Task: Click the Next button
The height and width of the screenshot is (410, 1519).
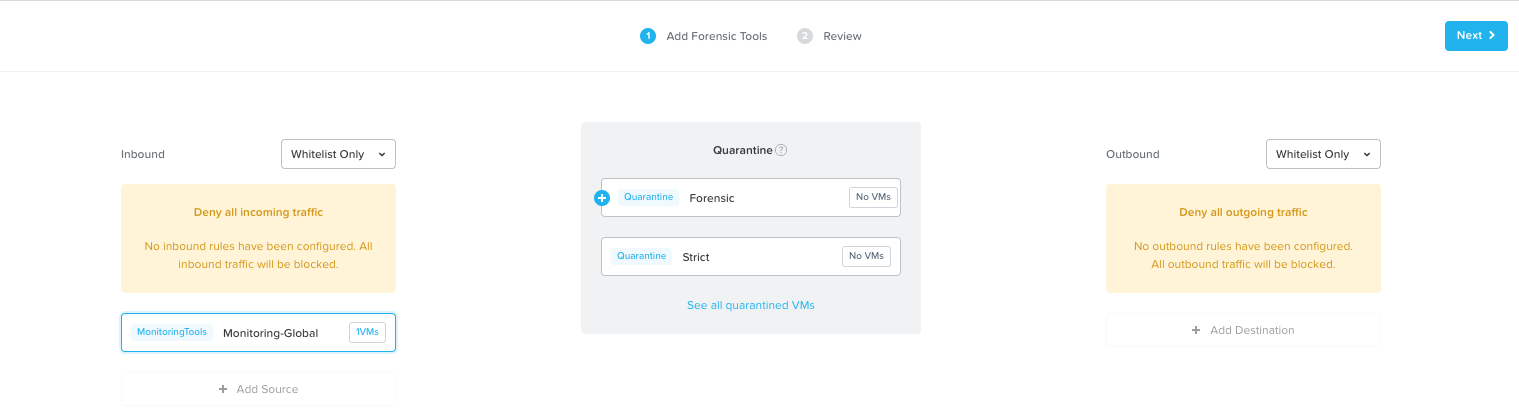Action: (x=1476, y=36)
